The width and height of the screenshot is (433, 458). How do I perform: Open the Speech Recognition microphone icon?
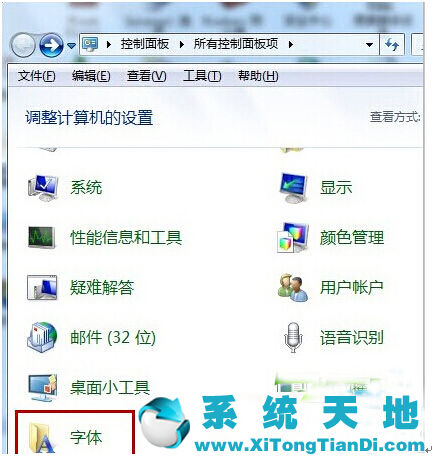pyautogui.click(x=293, y=337)
